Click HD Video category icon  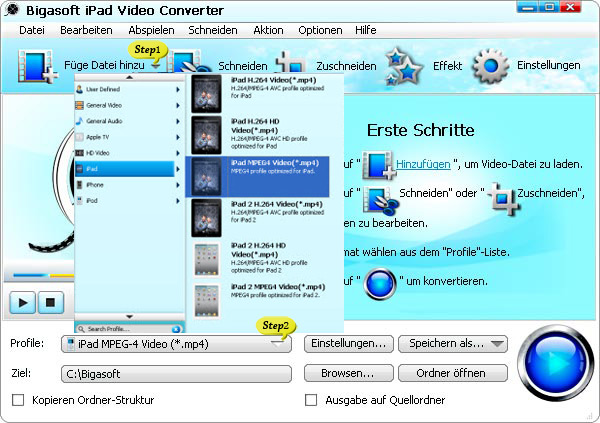(79, 153)
